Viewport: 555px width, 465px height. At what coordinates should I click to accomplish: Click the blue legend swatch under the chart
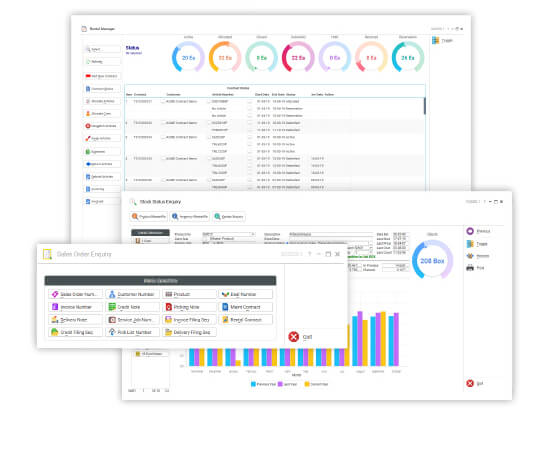pos(253,384)
